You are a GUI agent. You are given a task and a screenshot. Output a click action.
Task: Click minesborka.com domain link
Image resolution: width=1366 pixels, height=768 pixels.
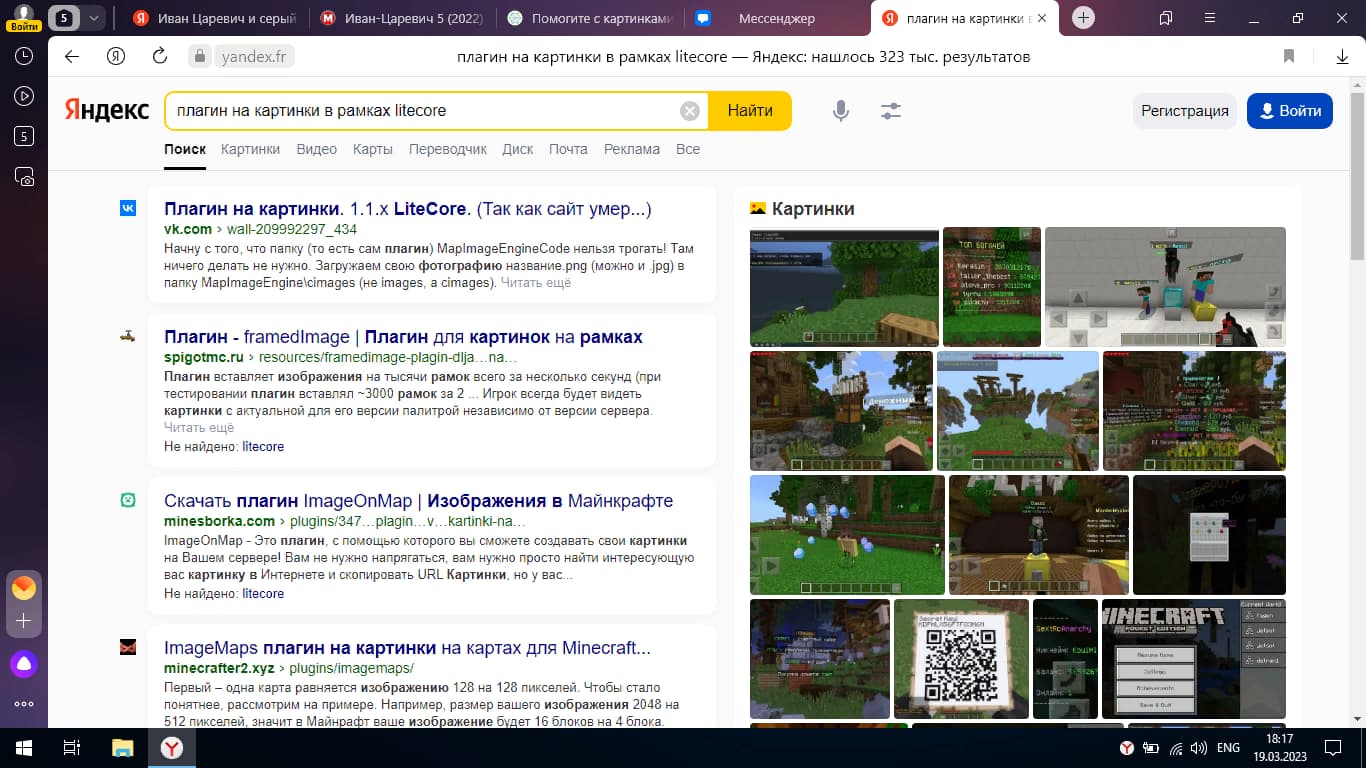click(219, 521)
